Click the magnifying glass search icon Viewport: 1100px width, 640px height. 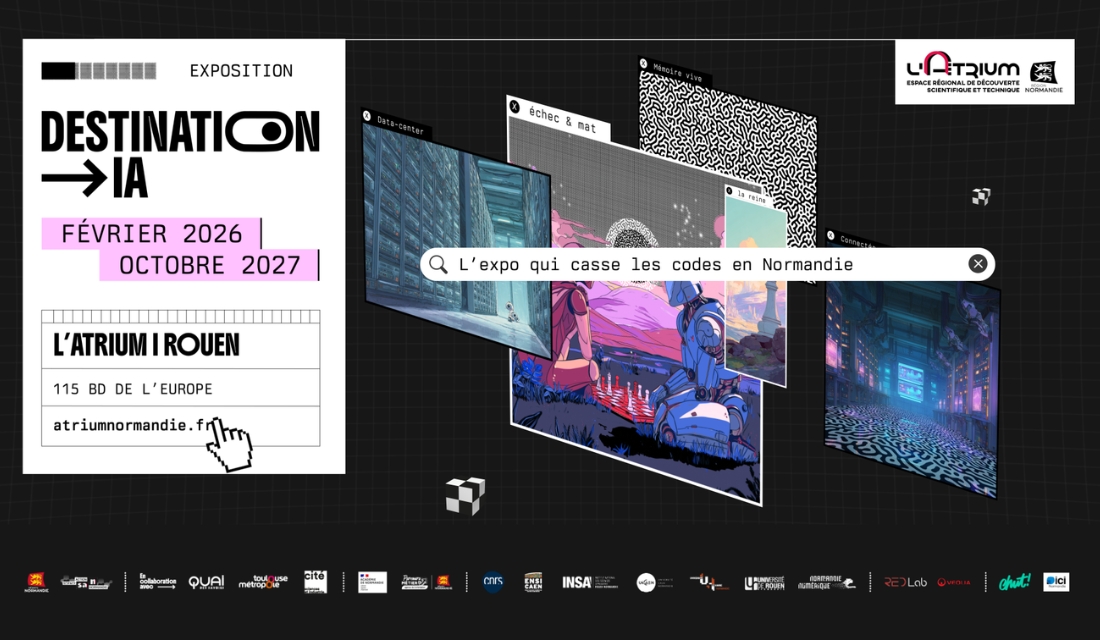438,264
